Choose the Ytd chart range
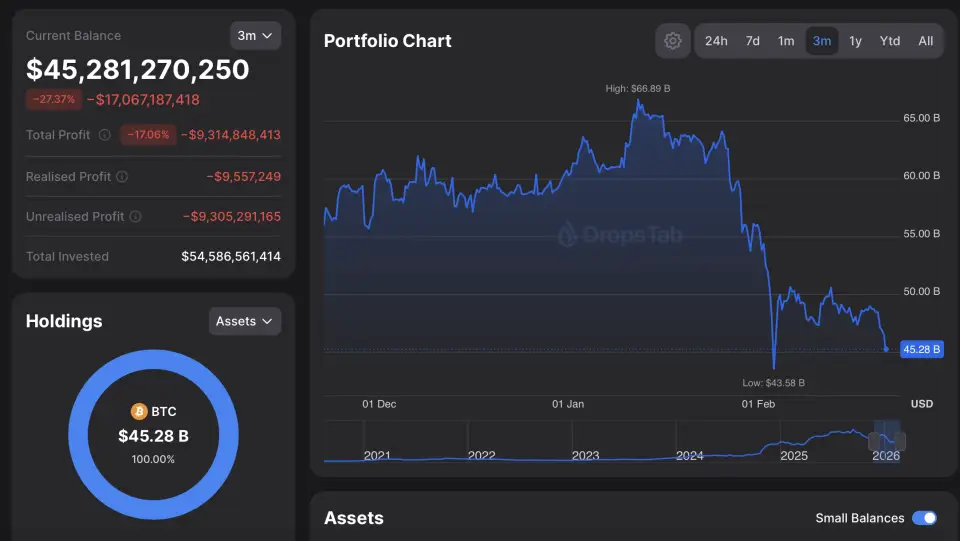The height and width of the screenshot is (541, 960). (x=889, y=41)
